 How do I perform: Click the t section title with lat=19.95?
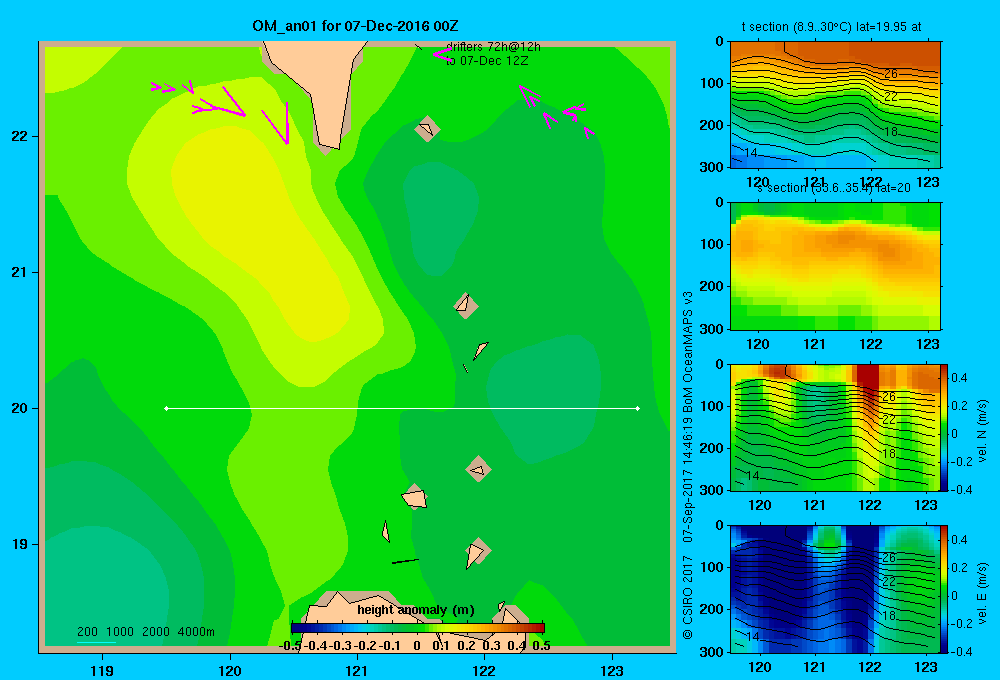(831, 27)
